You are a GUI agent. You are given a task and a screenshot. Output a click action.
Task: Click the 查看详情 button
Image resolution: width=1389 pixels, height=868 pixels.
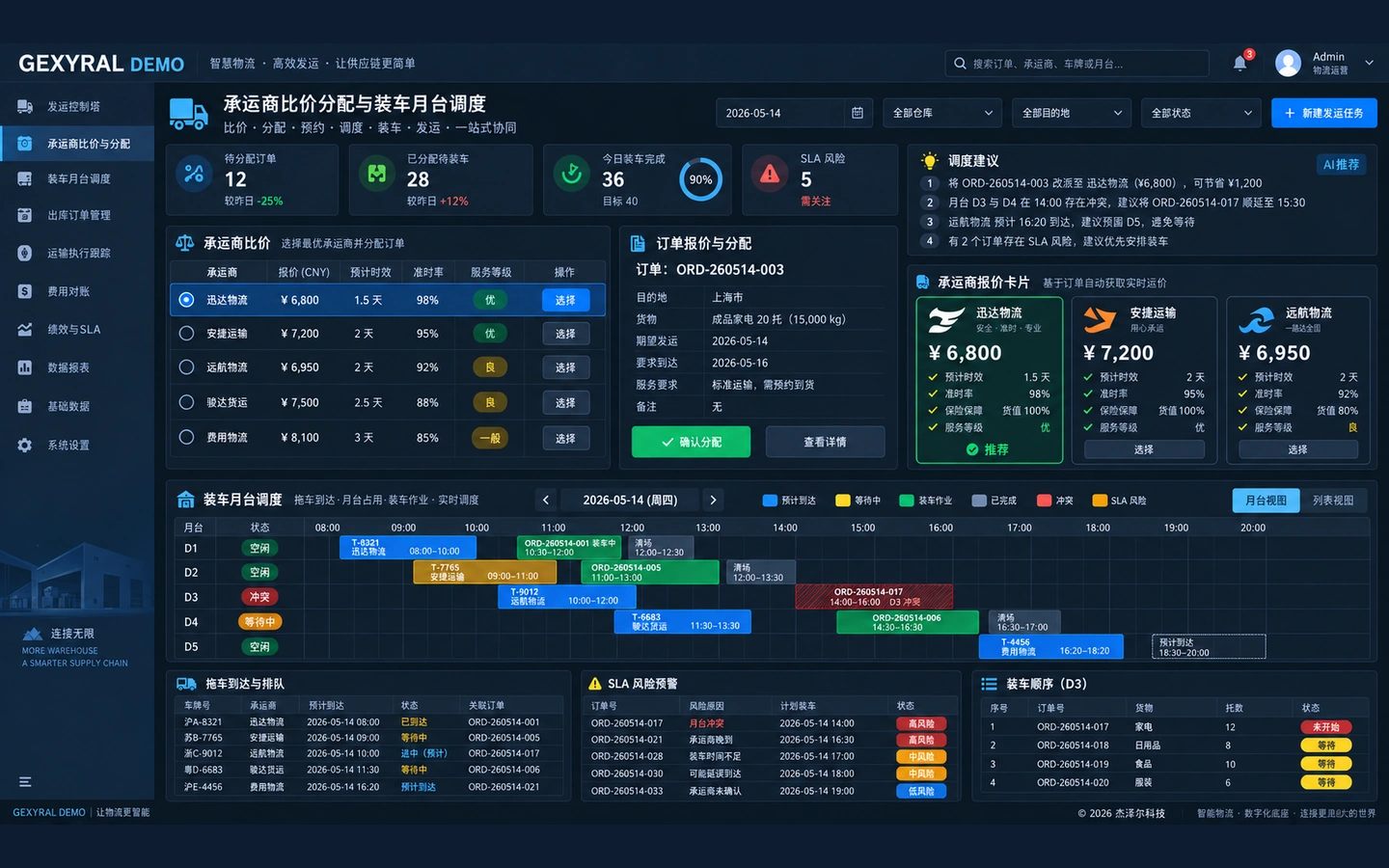pos(825,442)
